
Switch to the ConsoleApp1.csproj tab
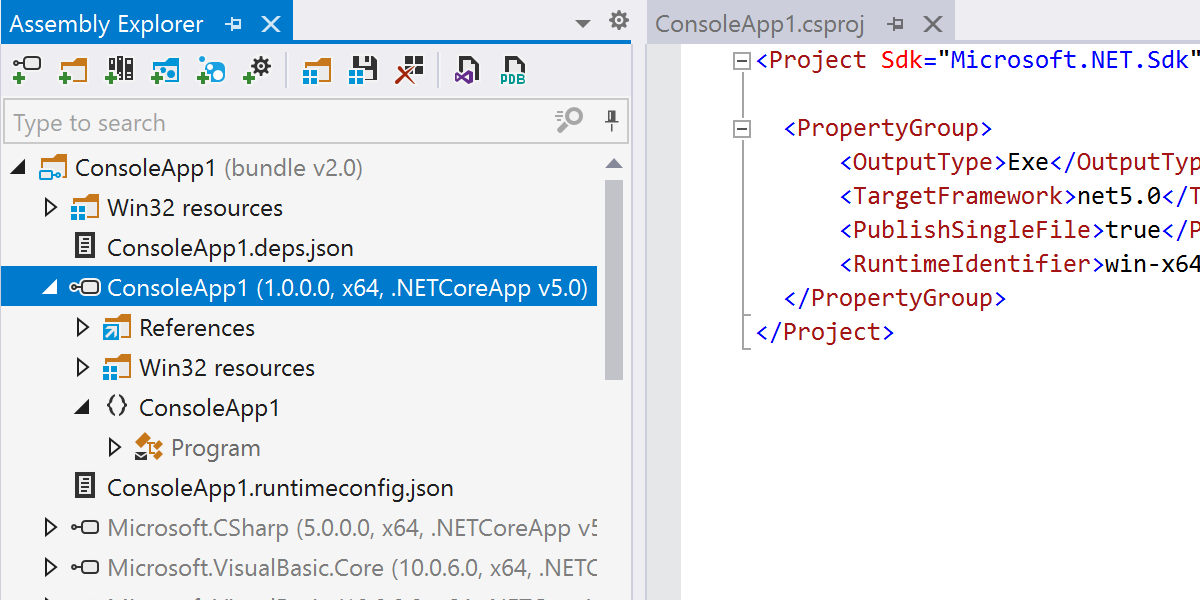(x=766, y=22)
